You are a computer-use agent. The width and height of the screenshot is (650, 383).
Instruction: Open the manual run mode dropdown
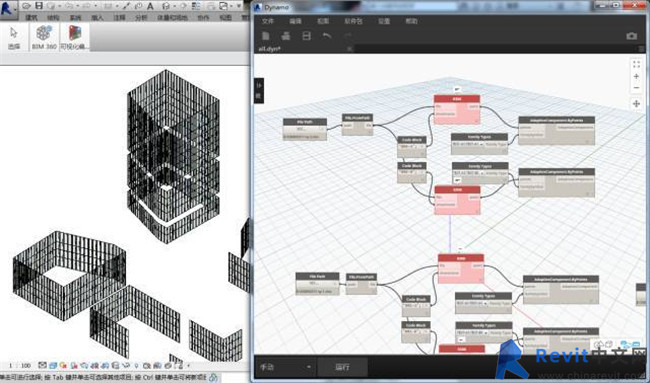(285, 367)
